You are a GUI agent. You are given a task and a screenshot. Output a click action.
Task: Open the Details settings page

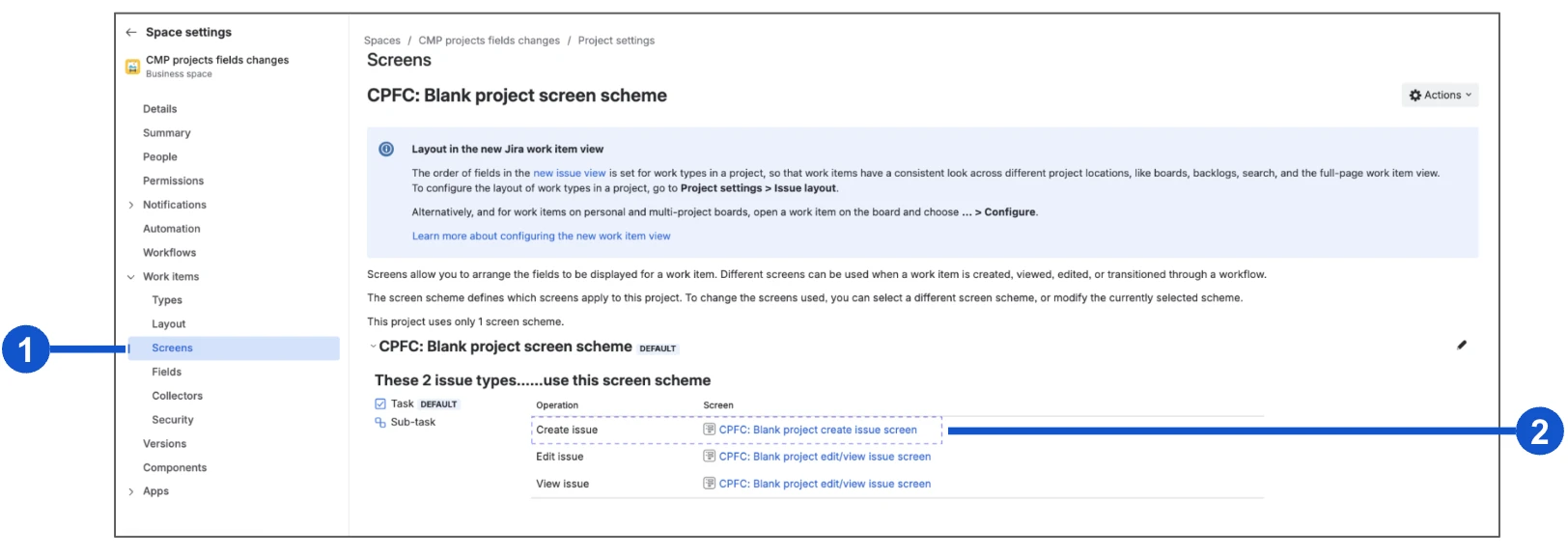pos(160,109)
